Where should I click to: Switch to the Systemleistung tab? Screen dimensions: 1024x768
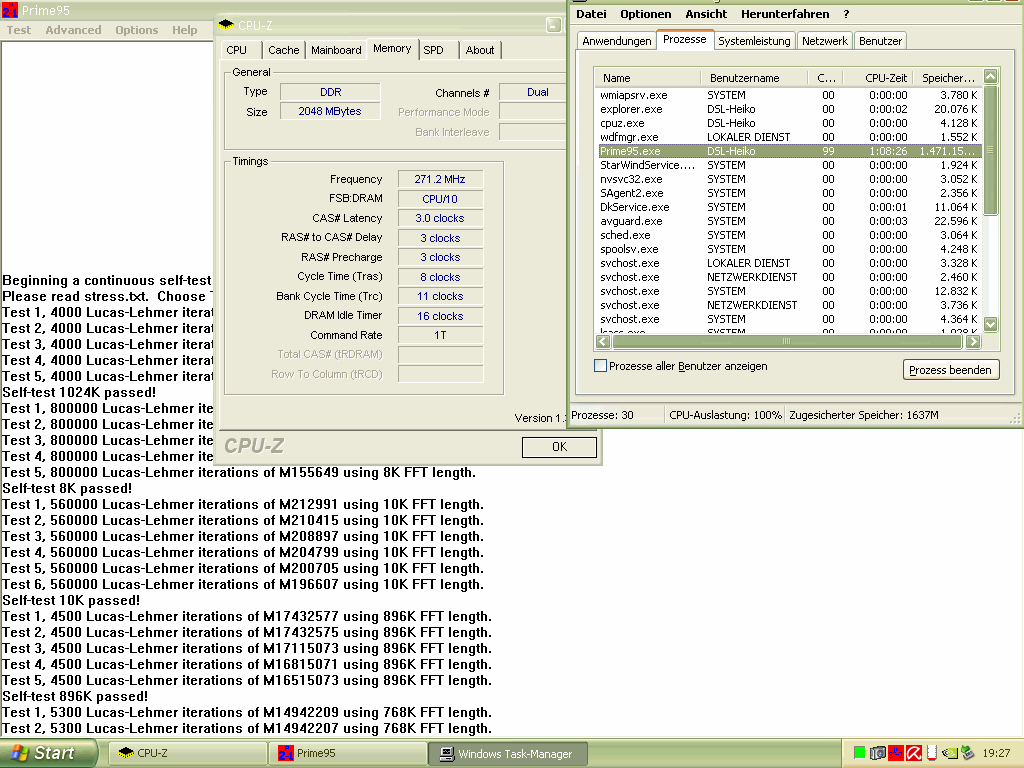pyautogui.click(x=754, y=41)
